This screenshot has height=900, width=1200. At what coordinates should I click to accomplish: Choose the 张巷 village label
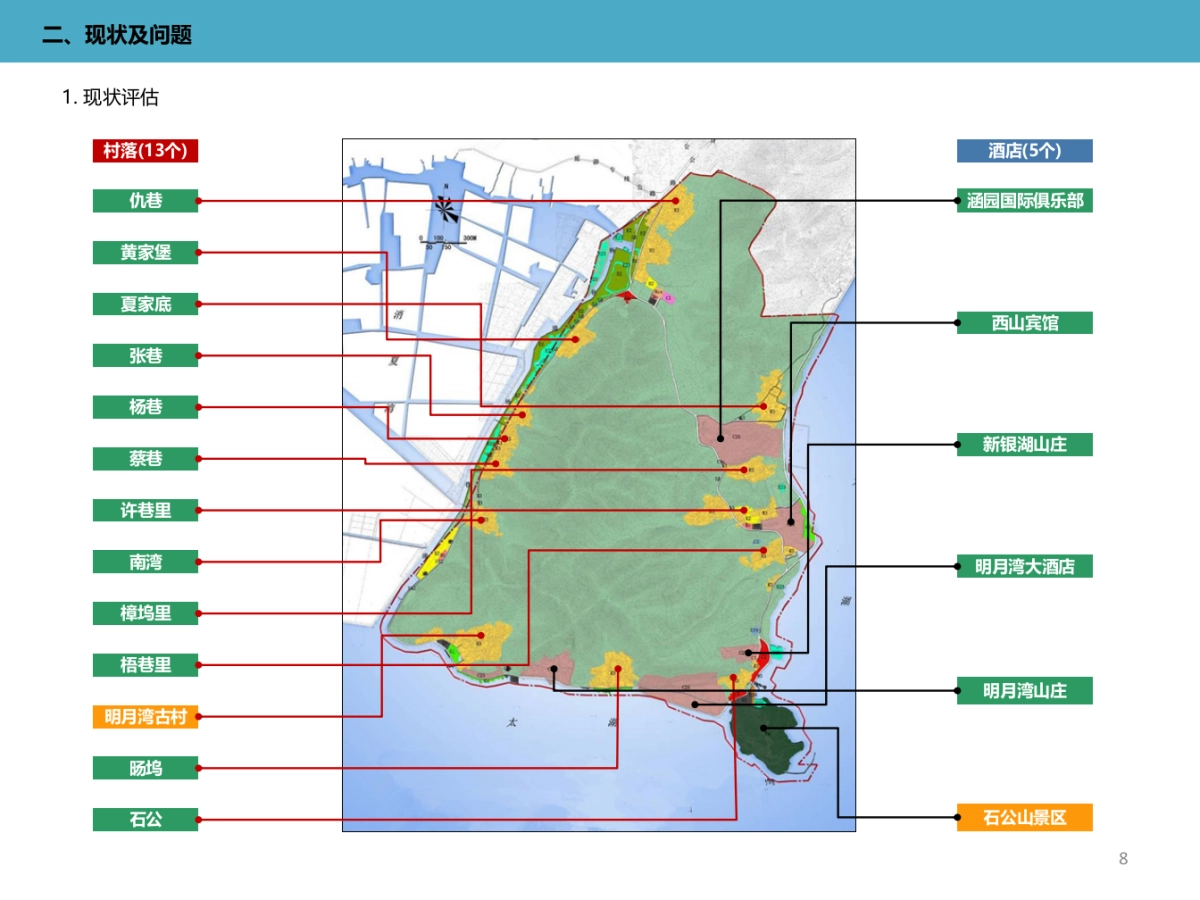point(146,356)
